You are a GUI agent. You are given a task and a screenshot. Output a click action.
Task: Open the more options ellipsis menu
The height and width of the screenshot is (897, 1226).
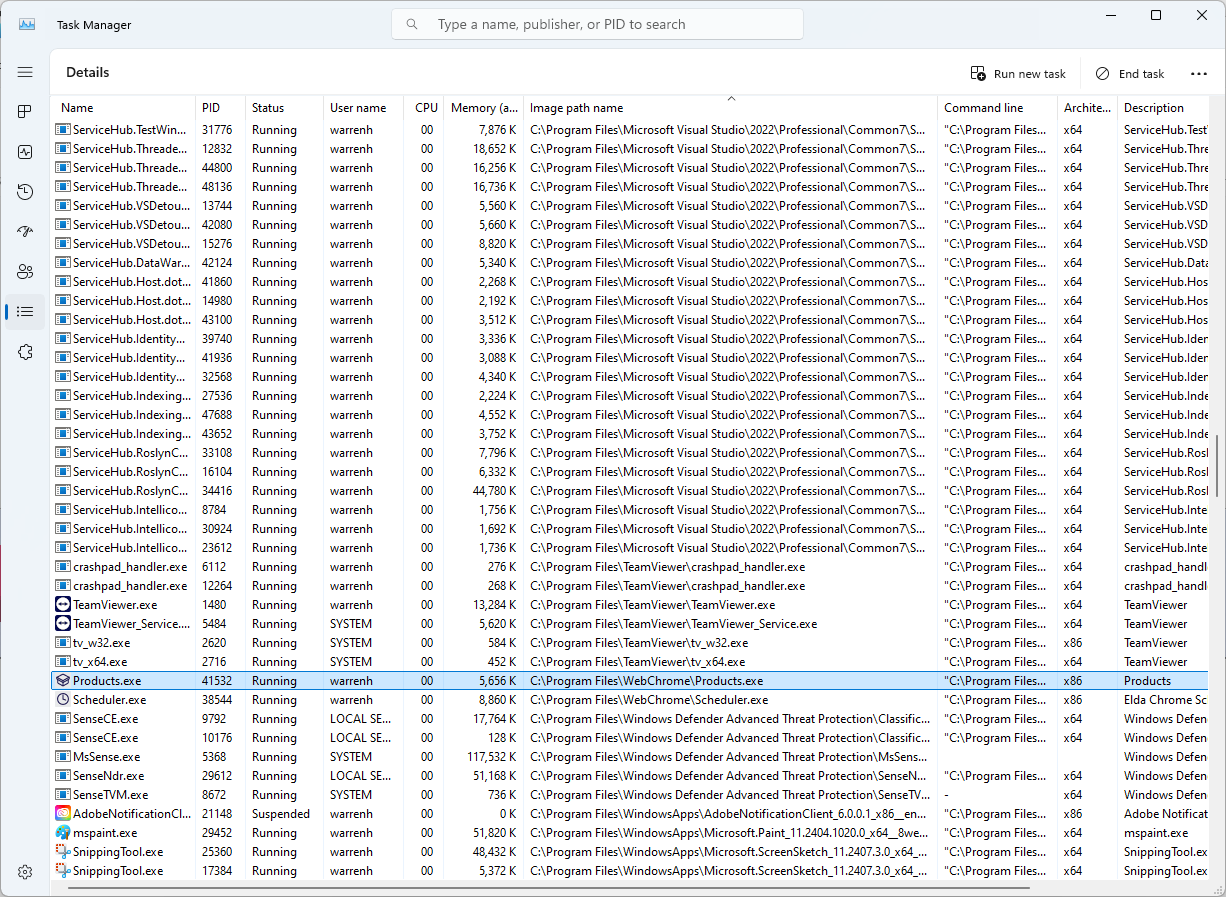pos(1198,73)
